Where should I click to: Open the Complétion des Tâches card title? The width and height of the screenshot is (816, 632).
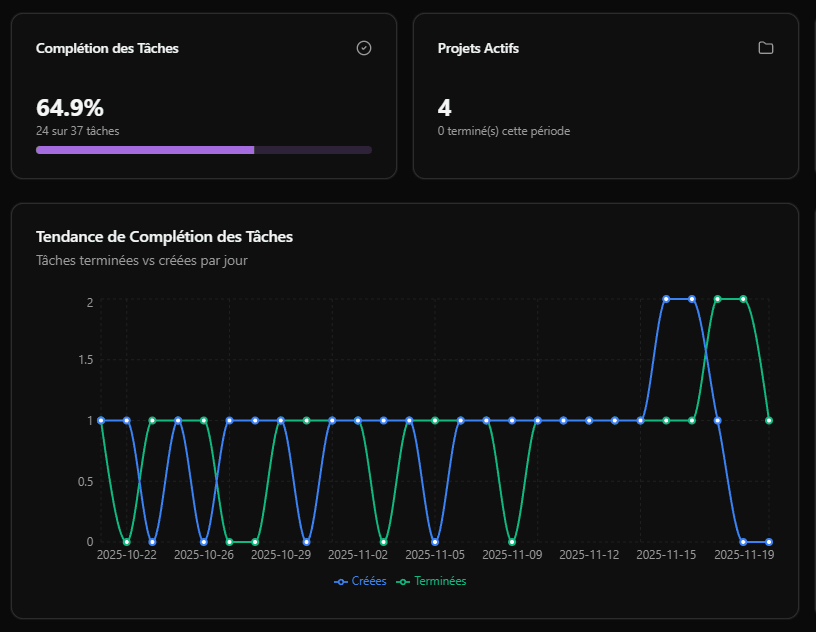click(107, 48)
